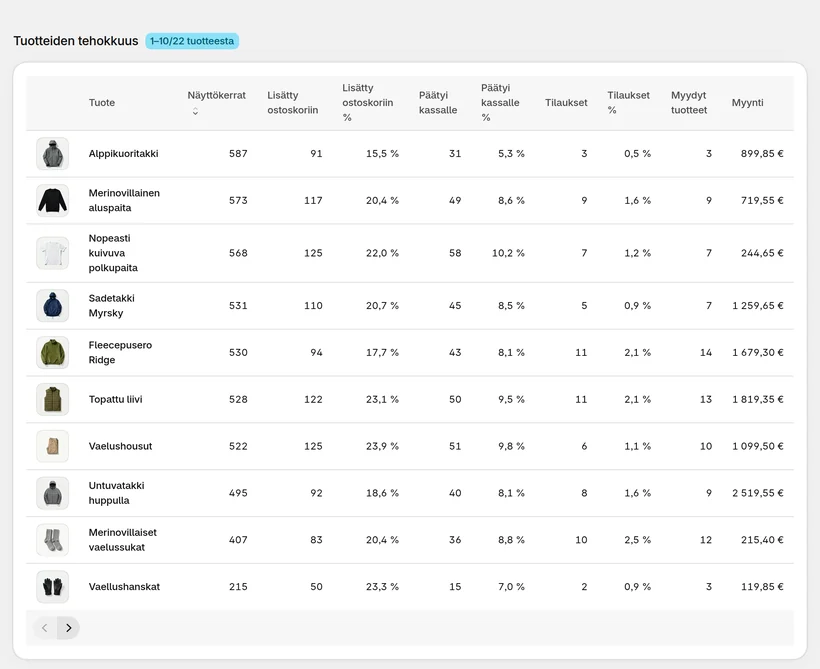Click the Lisätty ostoskoriin column header
This screenshot has width=820, height=669.
293,103
